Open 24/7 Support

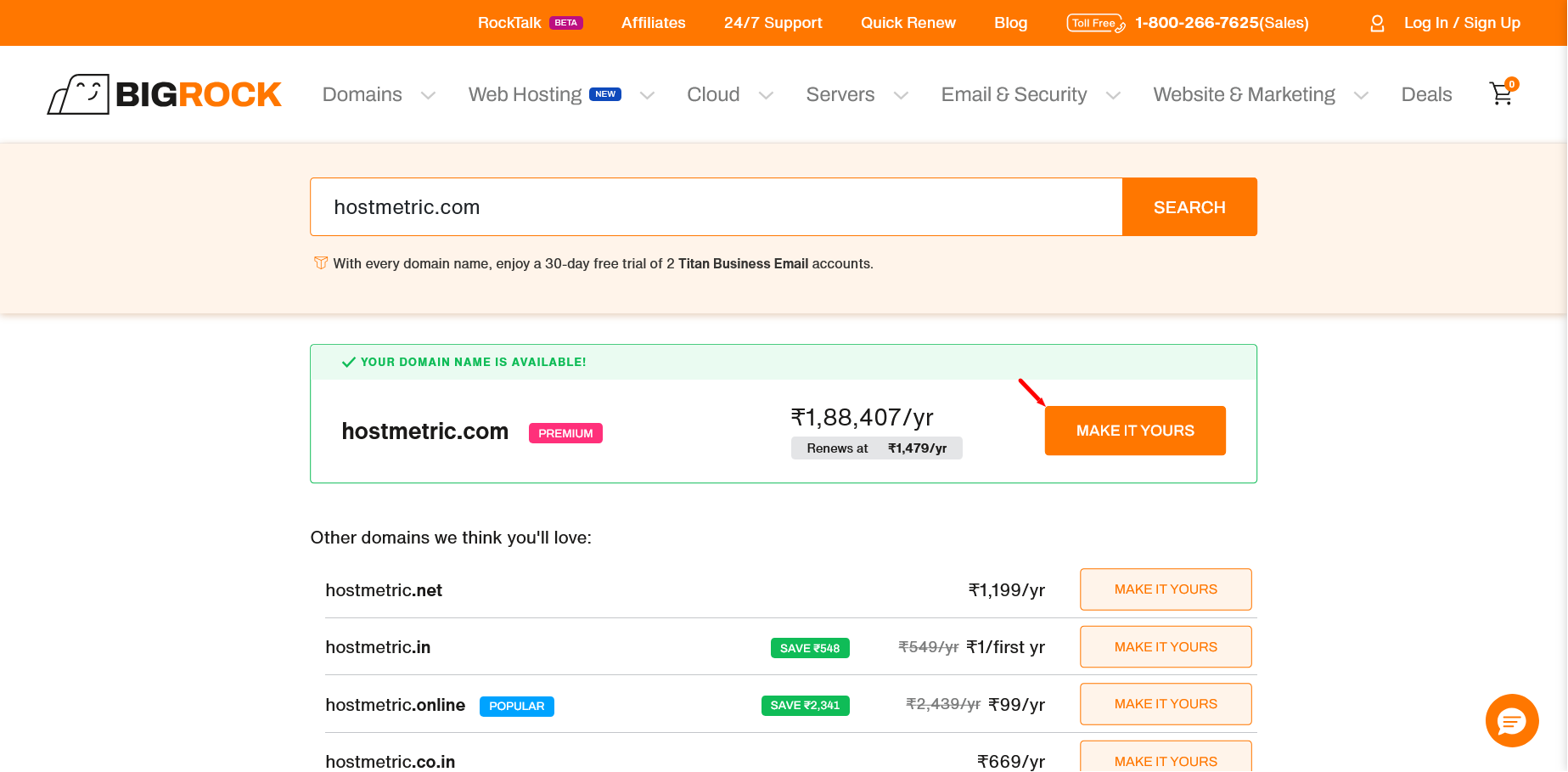click(773, 23)
